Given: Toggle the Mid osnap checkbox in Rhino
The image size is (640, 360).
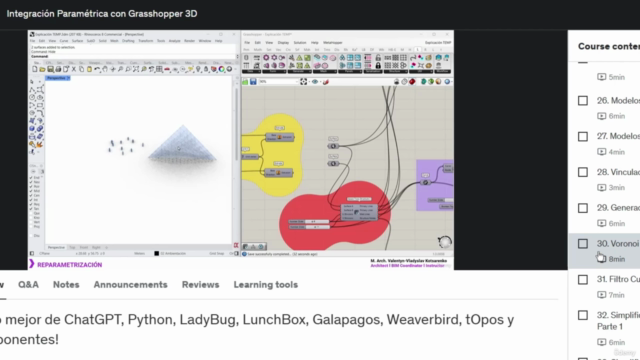Looking at the screenshot, I should click(x=31, y=191).
